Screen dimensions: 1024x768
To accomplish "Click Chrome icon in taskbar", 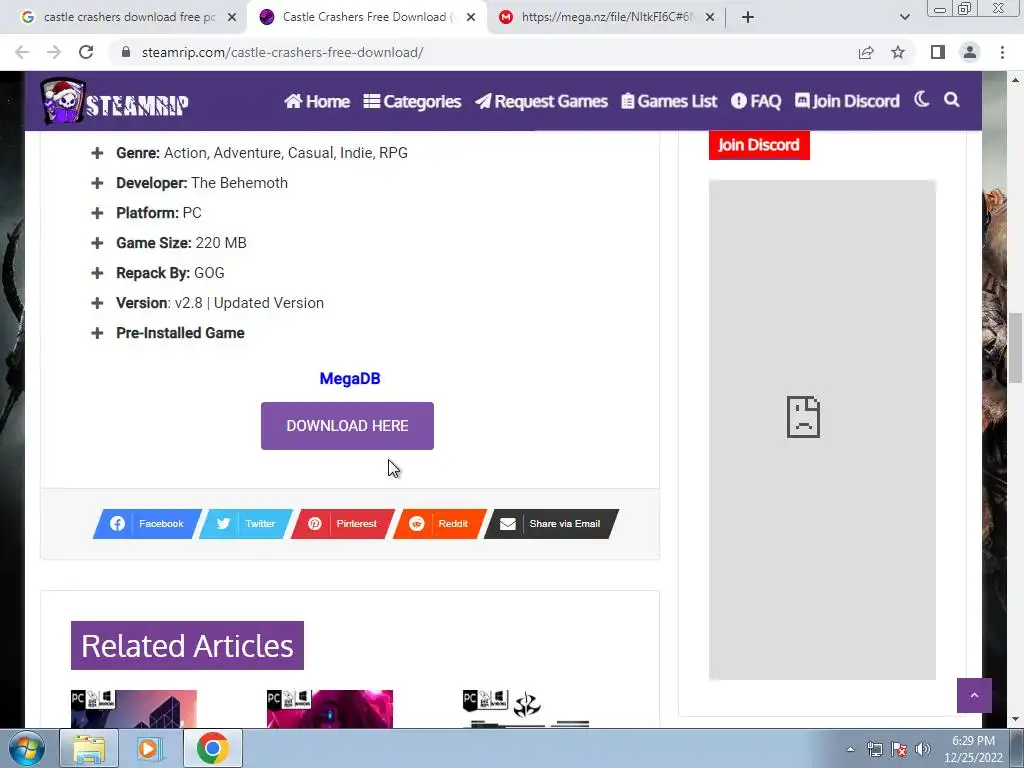I will [x=212, y=749].
